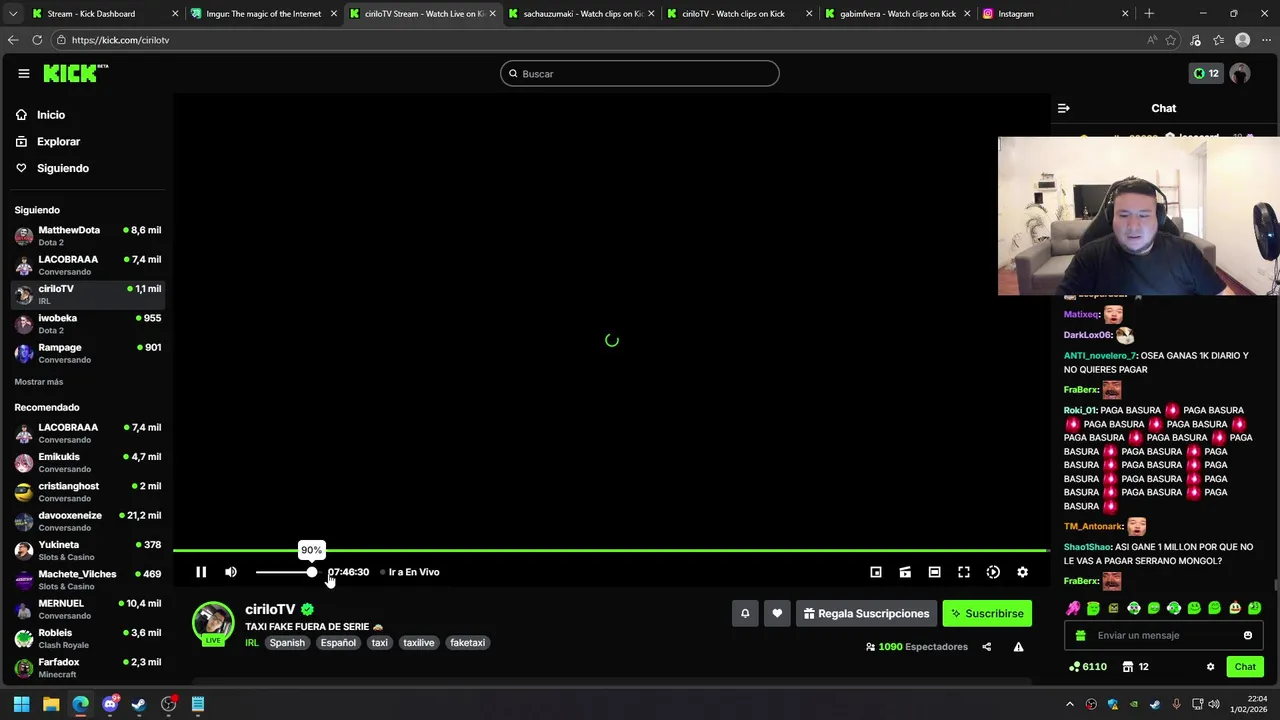Image resolution: width=1280 pixels, height=720 pixels.
Task: Open MatthewDota channel in sidebar
Action: click(x=87, y=236)
